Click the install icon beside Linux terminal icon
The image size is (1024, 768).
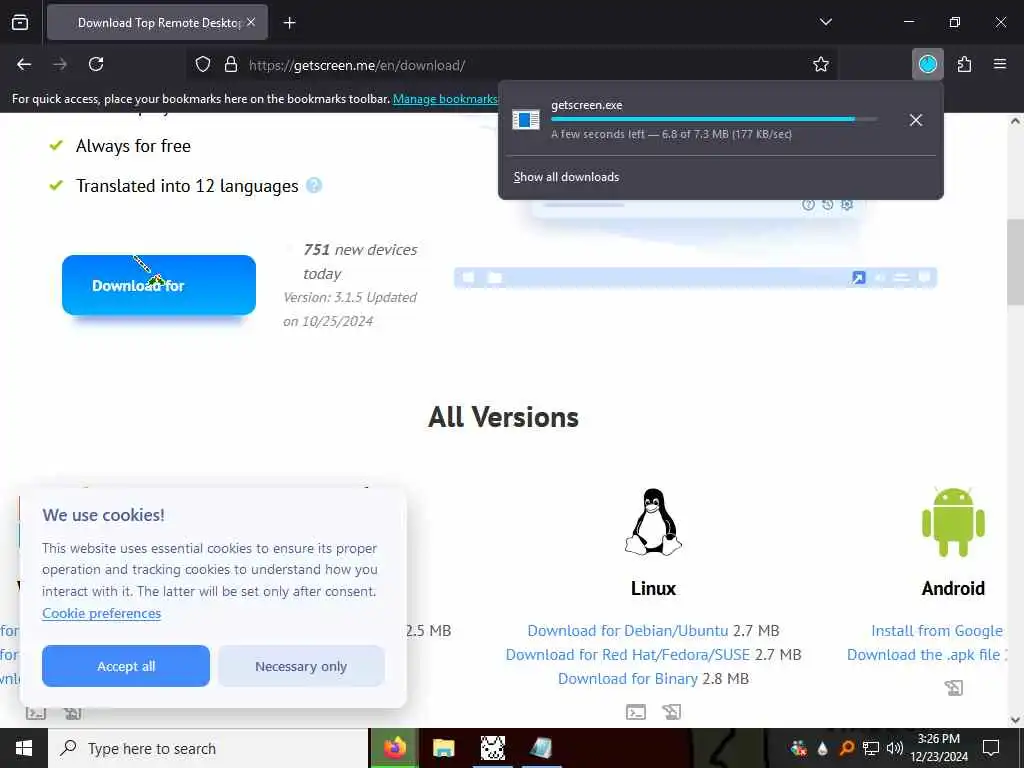pos(671,712)
